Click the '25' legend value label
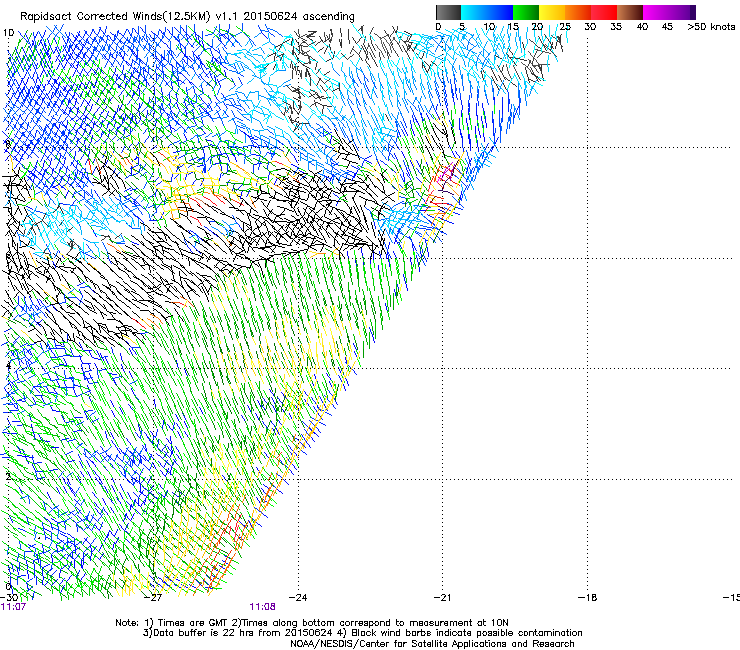This screenshot has height=650, width=740. coord(565,26)
